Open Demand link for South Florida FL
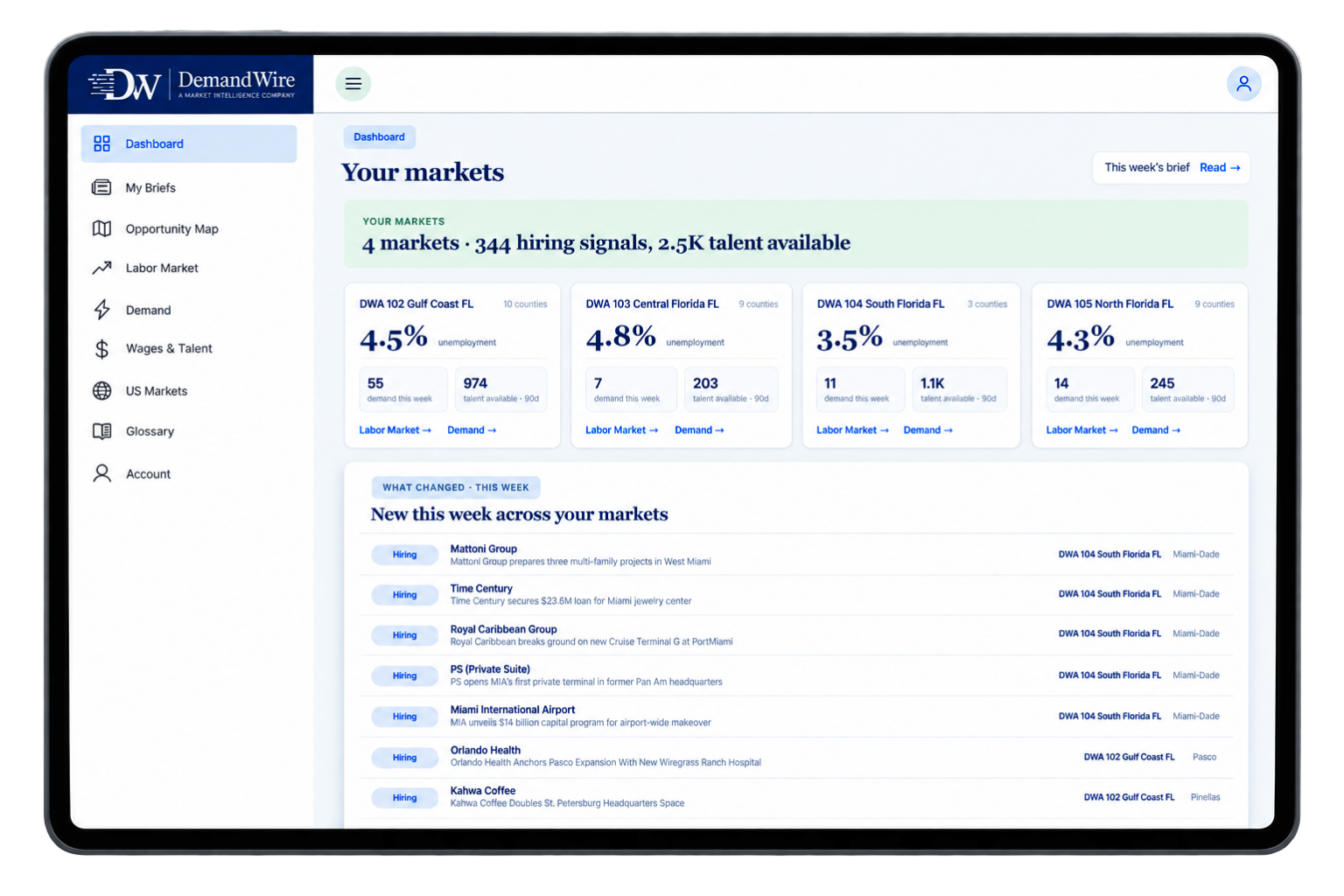The width and height of the screenshot is (1344, 896). pyautogui.click(x=928, y=430)
